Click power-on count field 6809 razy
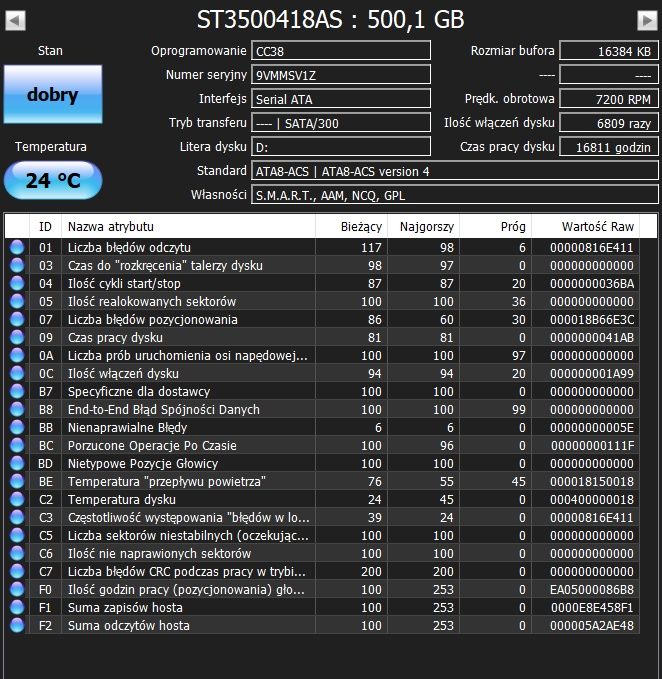Viewport: 662px width, 679px height. click(609, 123)
